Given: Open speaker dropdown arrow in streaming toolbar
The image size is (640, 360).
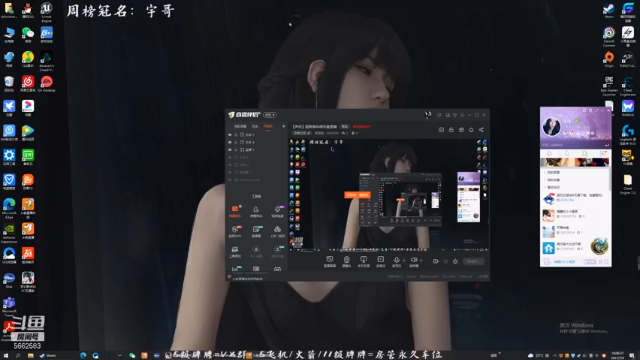Looking at the screenshot, I should (x=421, y=260).
